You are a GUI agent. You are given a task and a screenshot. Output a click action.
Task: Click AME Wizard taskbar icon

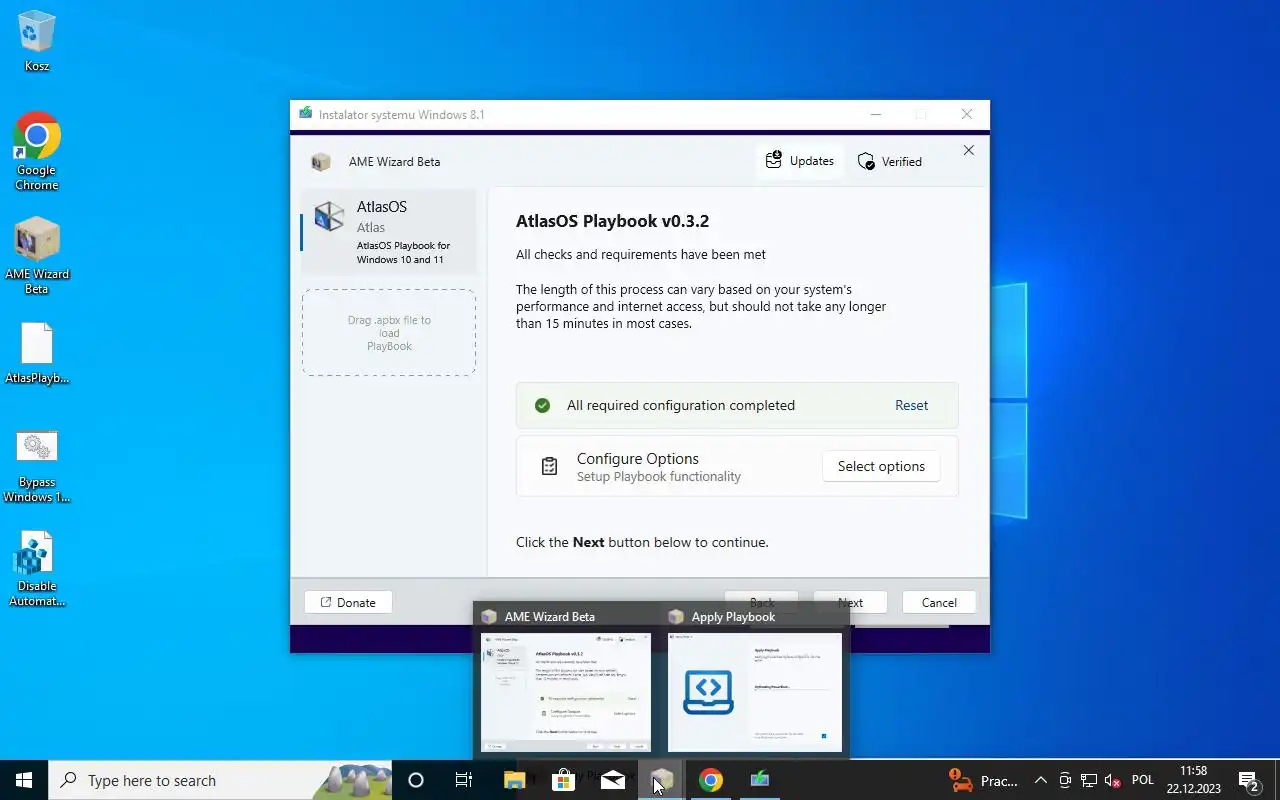661,780
